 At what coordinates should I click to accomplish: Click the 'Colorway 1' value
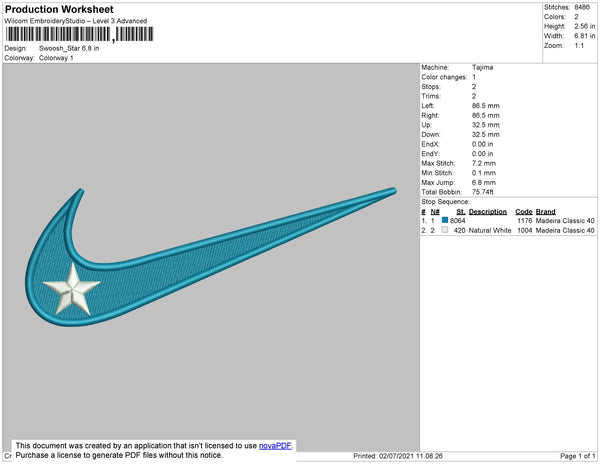tap(56, 58)
